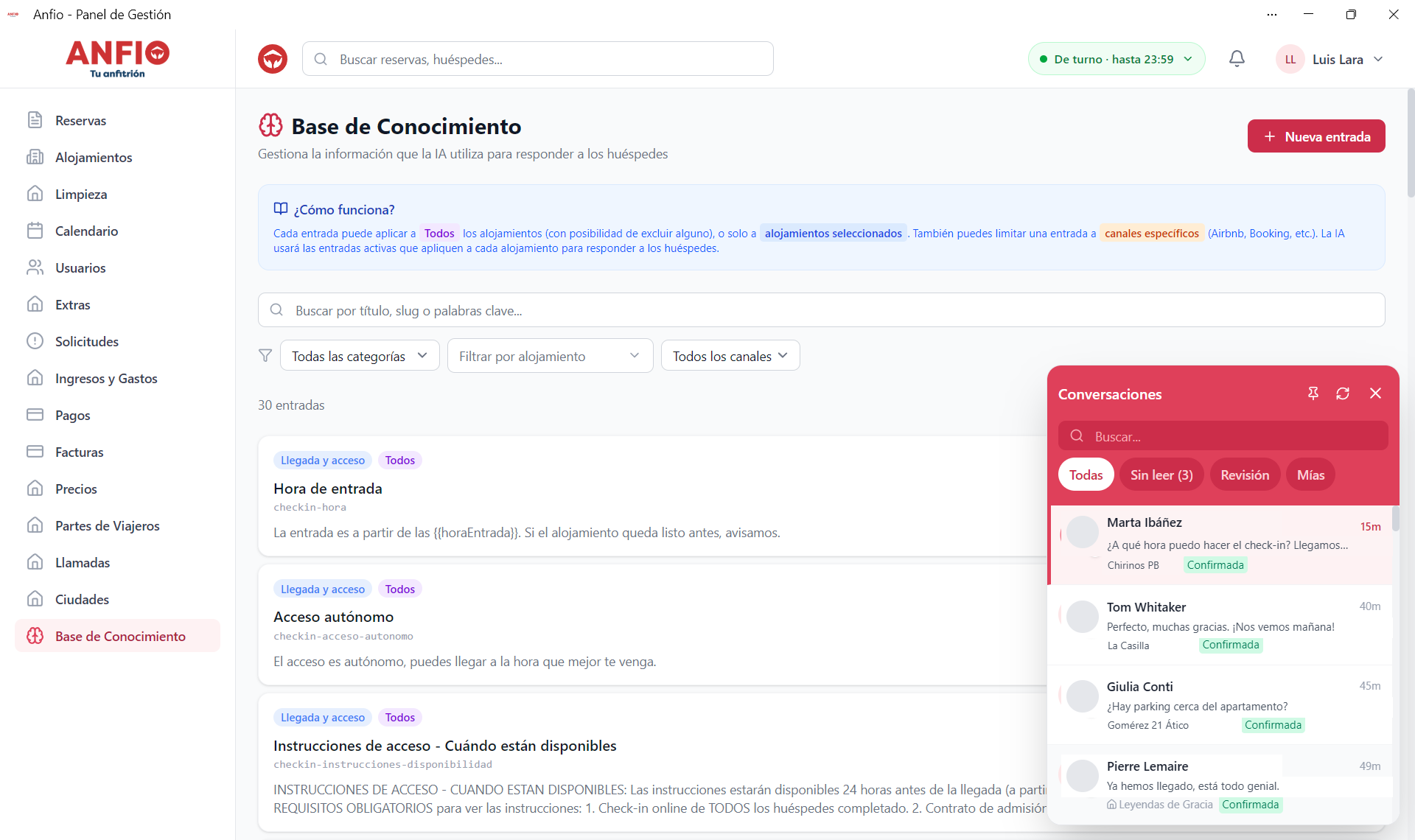This screenshot has width=1415, height=840.
Task: Open Todos los canales dropdown
Action: pyautogui.click(x=730, y=356)
